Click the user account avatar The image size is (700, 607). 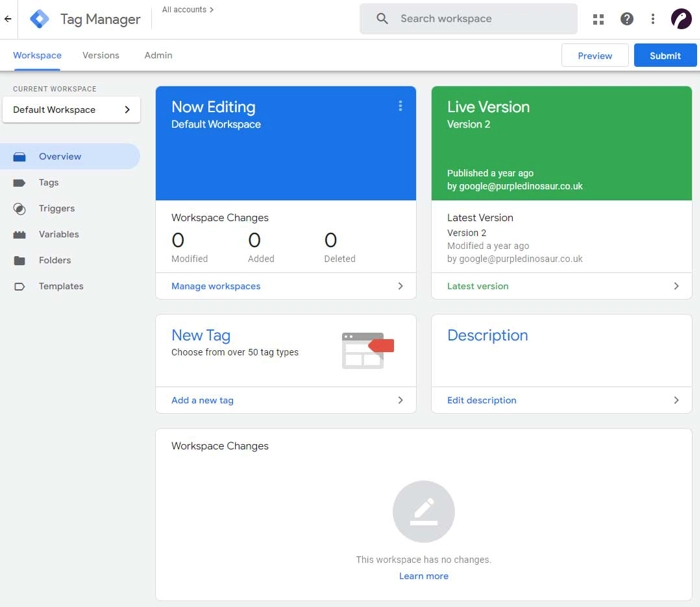(681, 19)
